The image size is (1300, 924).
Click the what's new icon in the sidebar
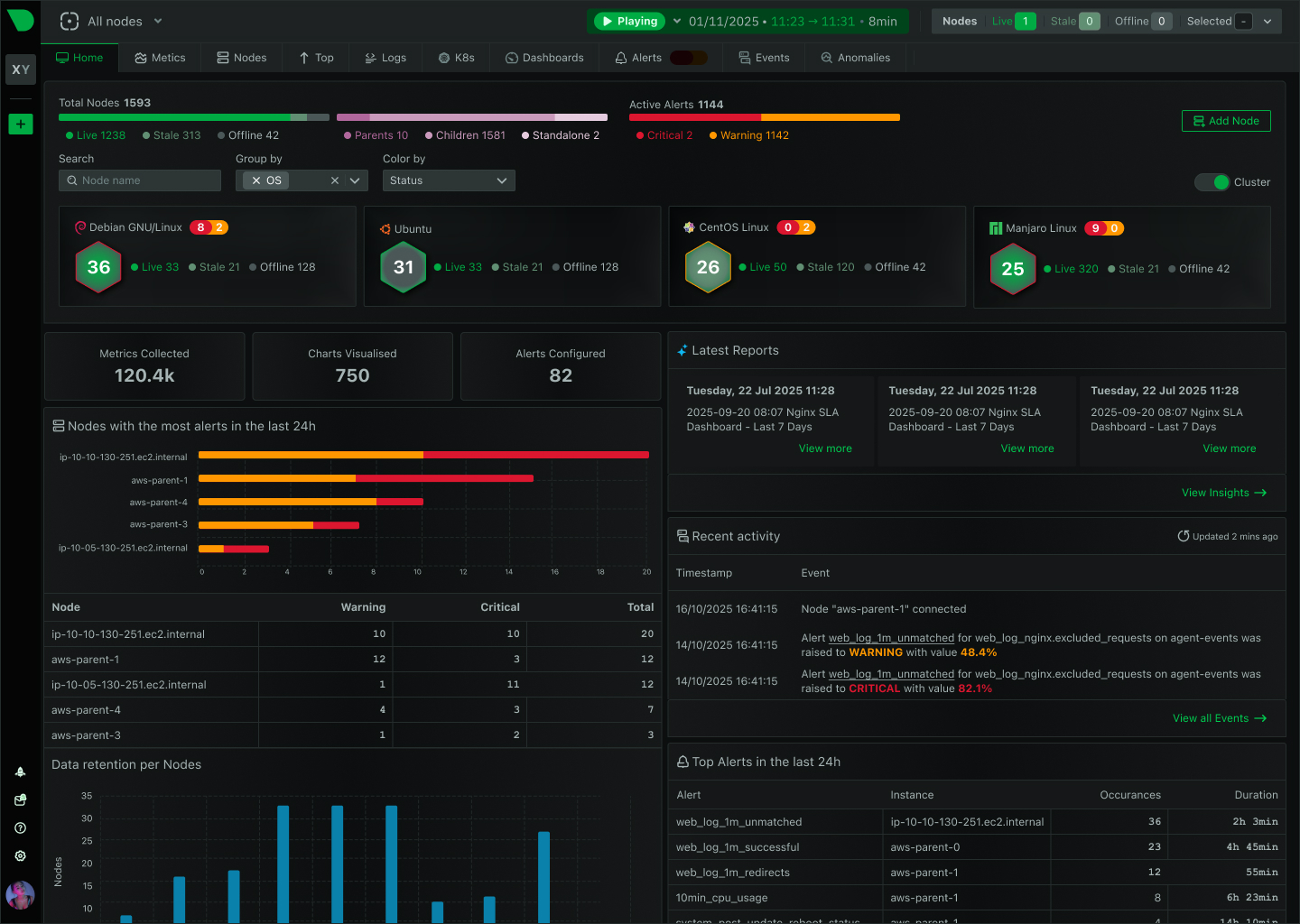[x=20, y=799]
